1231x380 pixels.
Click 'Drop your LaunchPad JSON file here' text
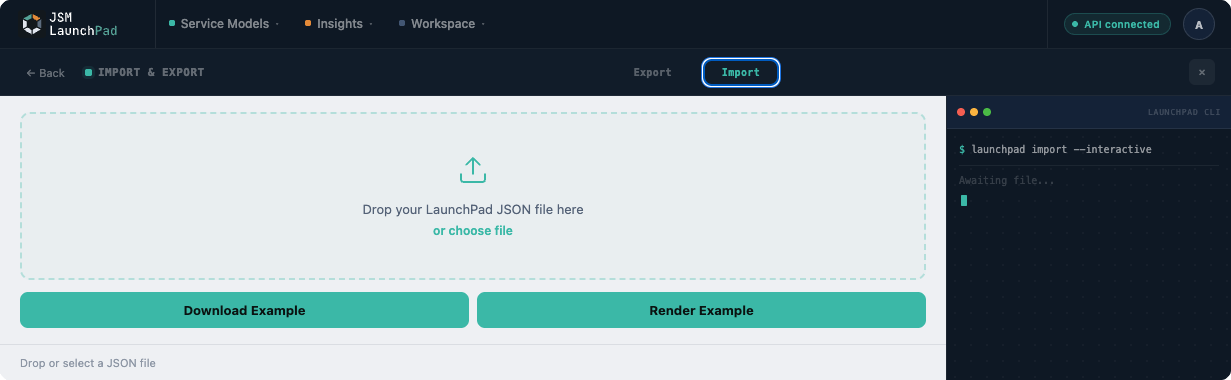[x=473, y=210]
